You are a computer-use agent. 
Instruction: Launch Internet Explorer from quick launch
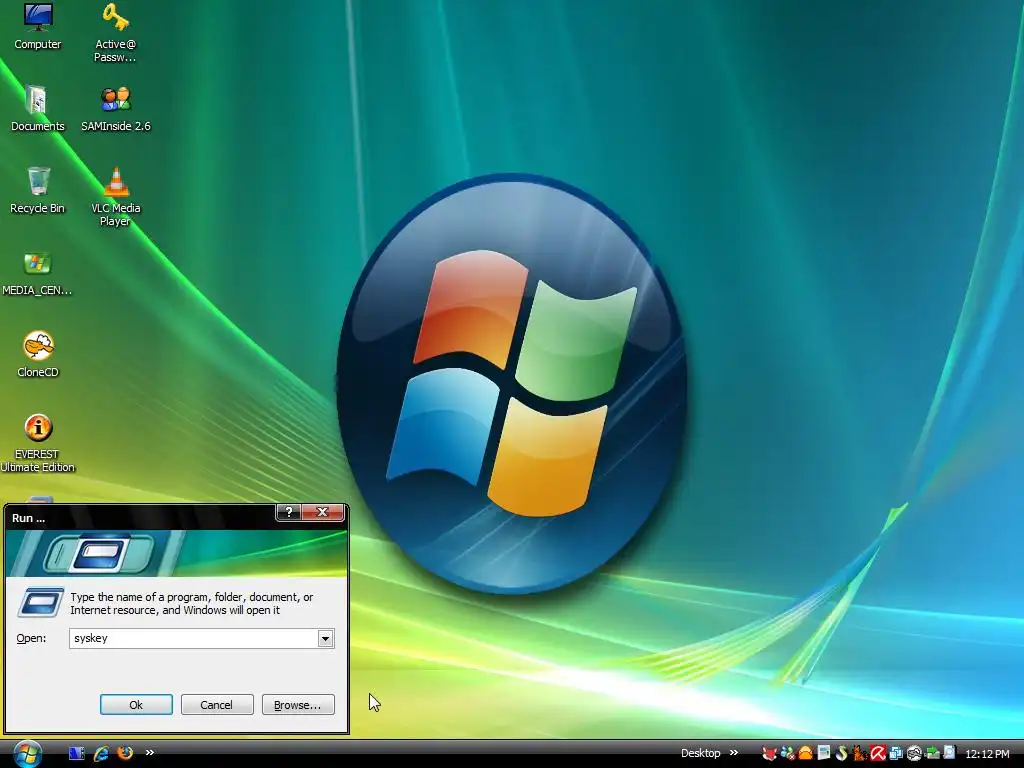pyautogui.click(x=101, y=753)
